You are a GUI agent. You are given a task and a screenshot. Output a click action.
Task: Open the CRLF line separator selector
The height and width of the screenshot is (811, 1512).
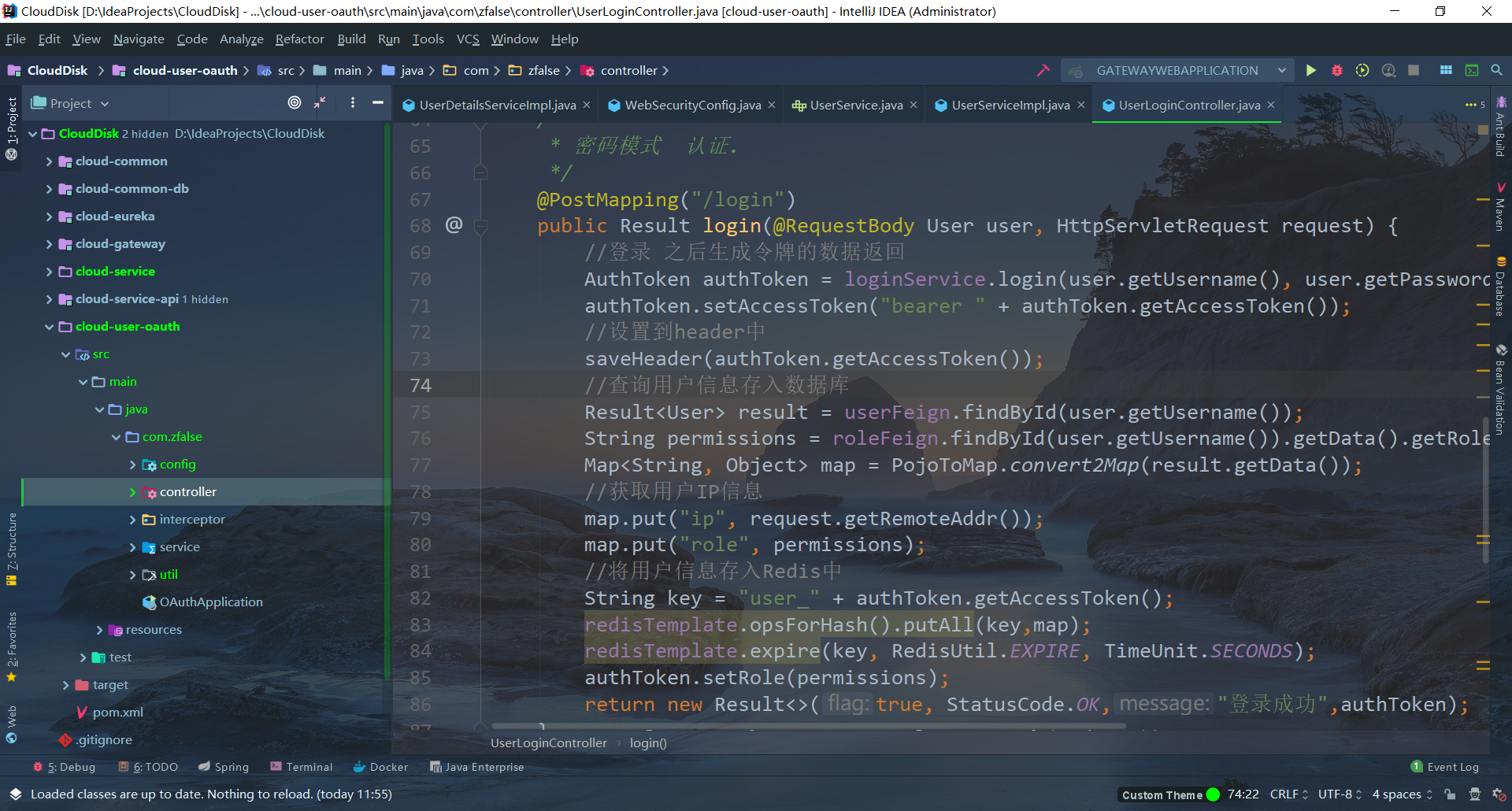pyautogui.click(x=1288, y=794)
